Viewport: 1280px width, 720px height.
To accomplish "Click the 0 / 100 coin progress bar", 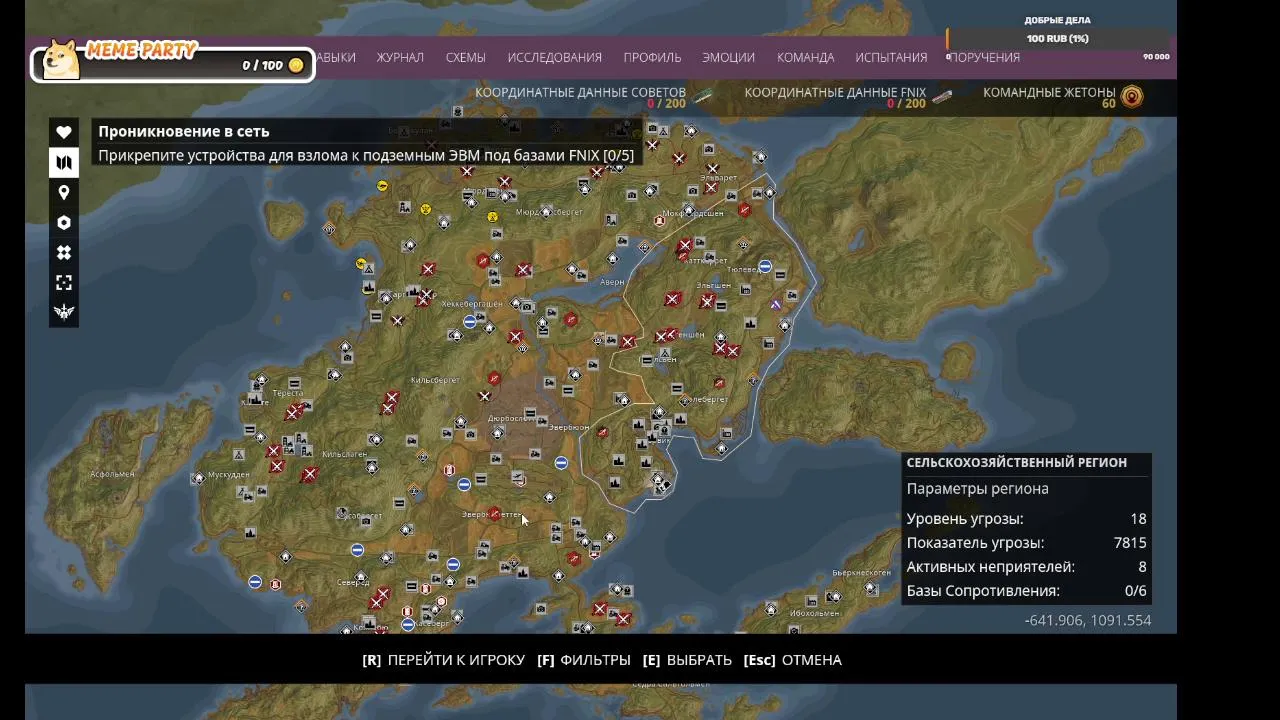I will point(174,66).
